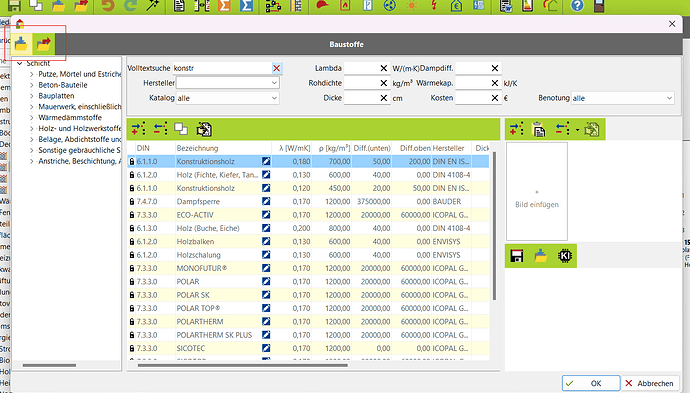
Task: Click edit icon in Dampfsperre row
Action: pyautogui.click(x=266, y=202)
